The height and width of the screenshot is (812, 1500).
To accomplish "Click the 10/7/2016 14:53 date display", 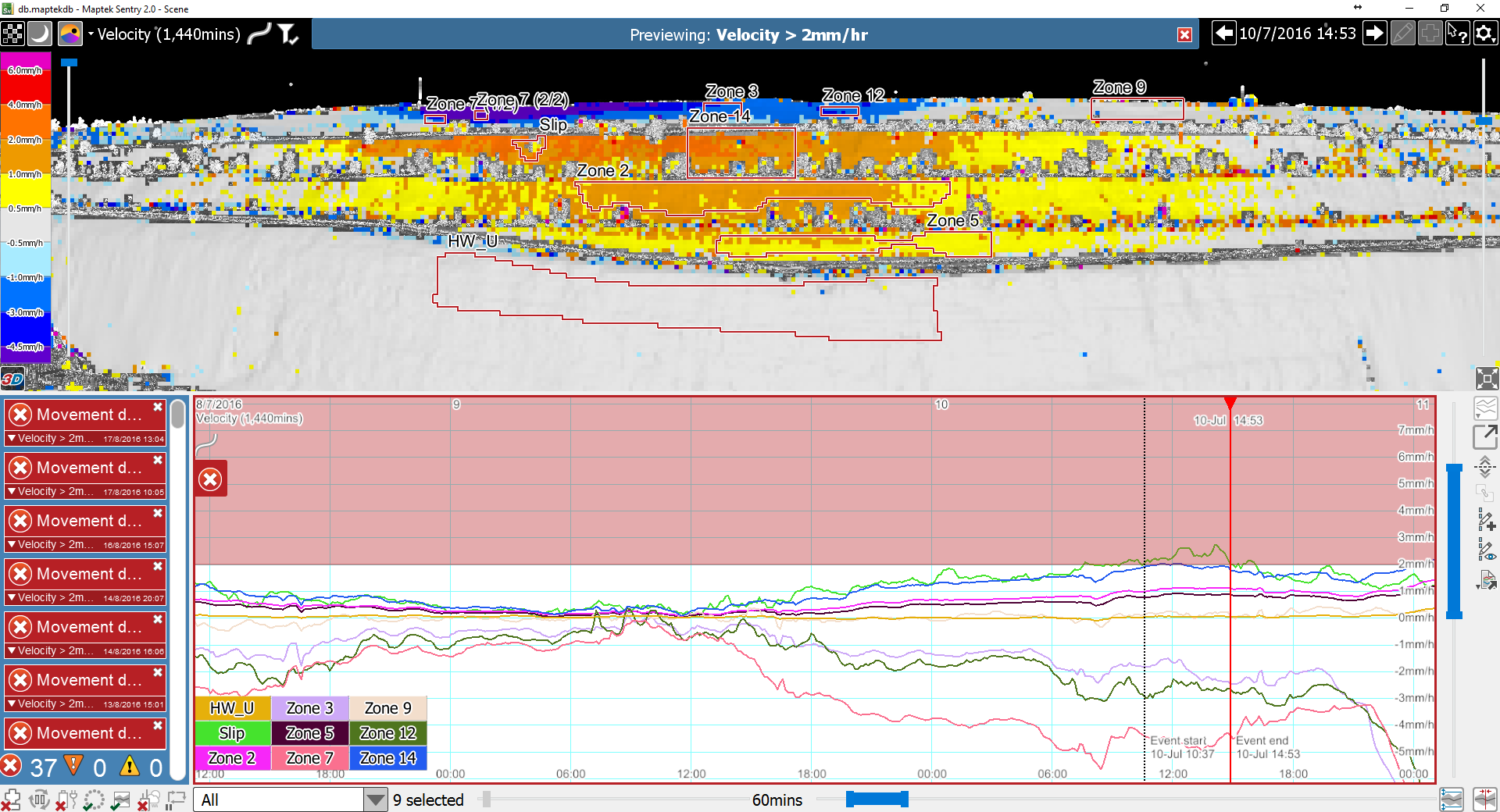I will 1298,34.
